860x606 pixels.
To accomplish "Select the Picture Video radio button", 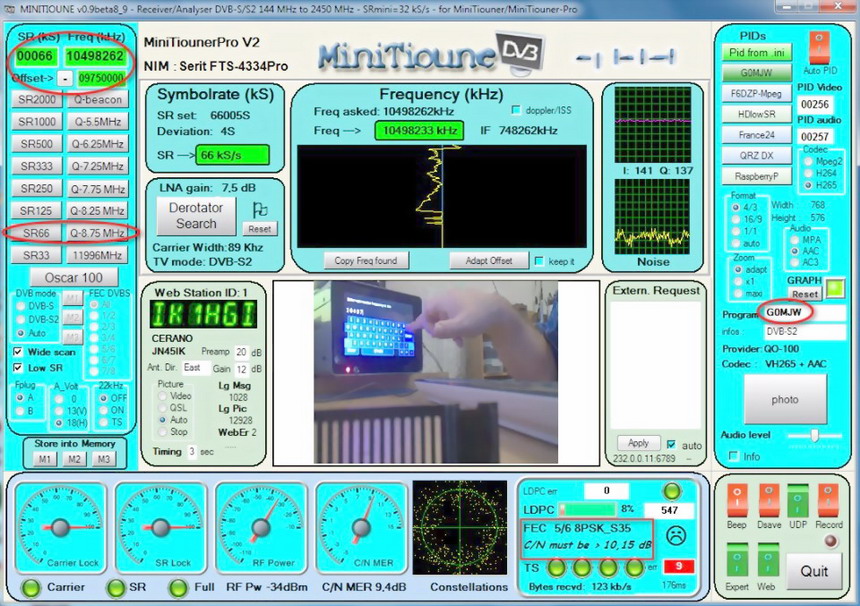I will click(x=162, y=395).
